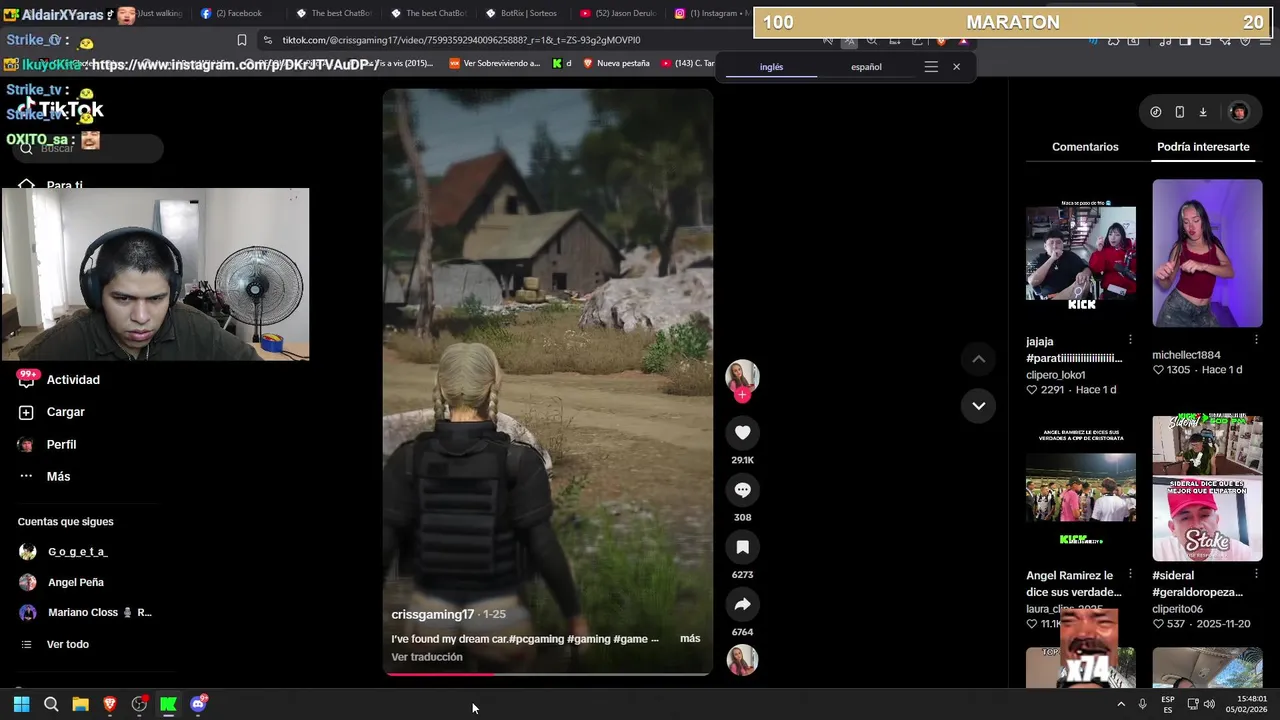Go to next video with down chevron
The height and width of the screenshot is (720, 1280).
(978, 405)
